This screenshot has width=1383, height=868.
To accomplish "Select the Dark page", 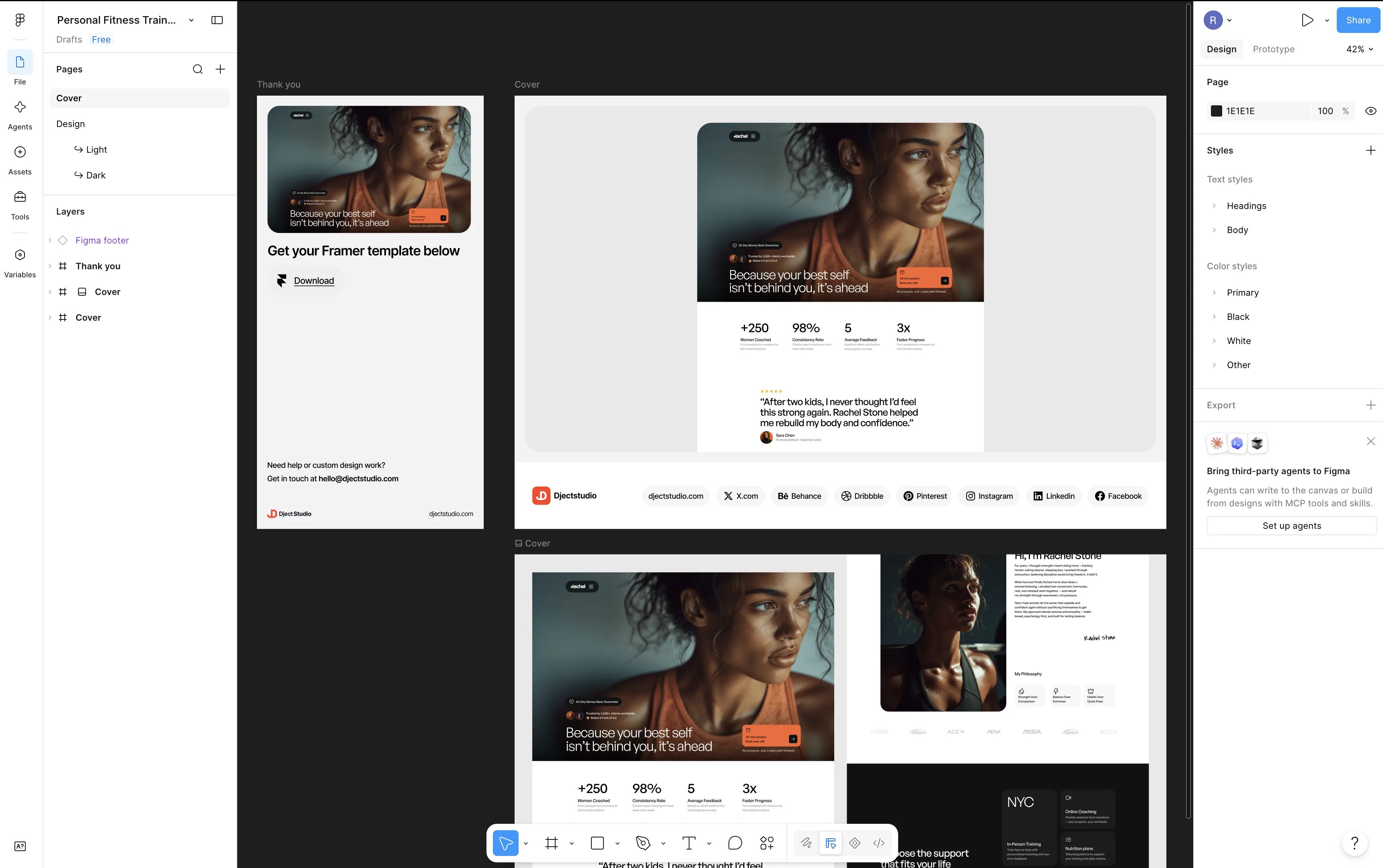I will tap(140, 175).
